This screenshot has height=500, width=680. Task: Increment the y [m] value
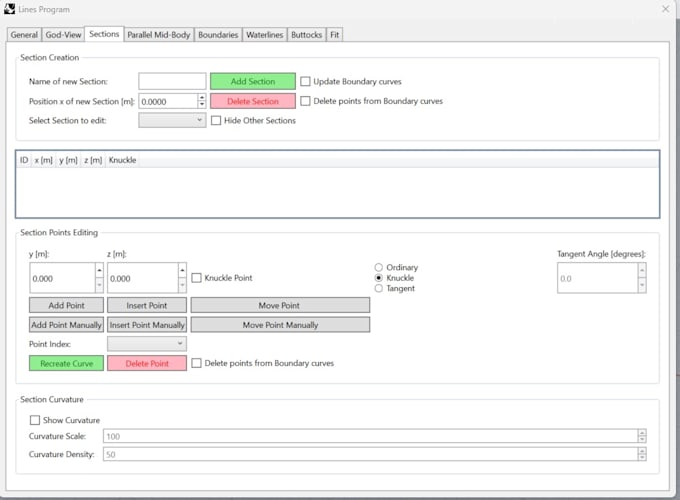pos(99,270)
